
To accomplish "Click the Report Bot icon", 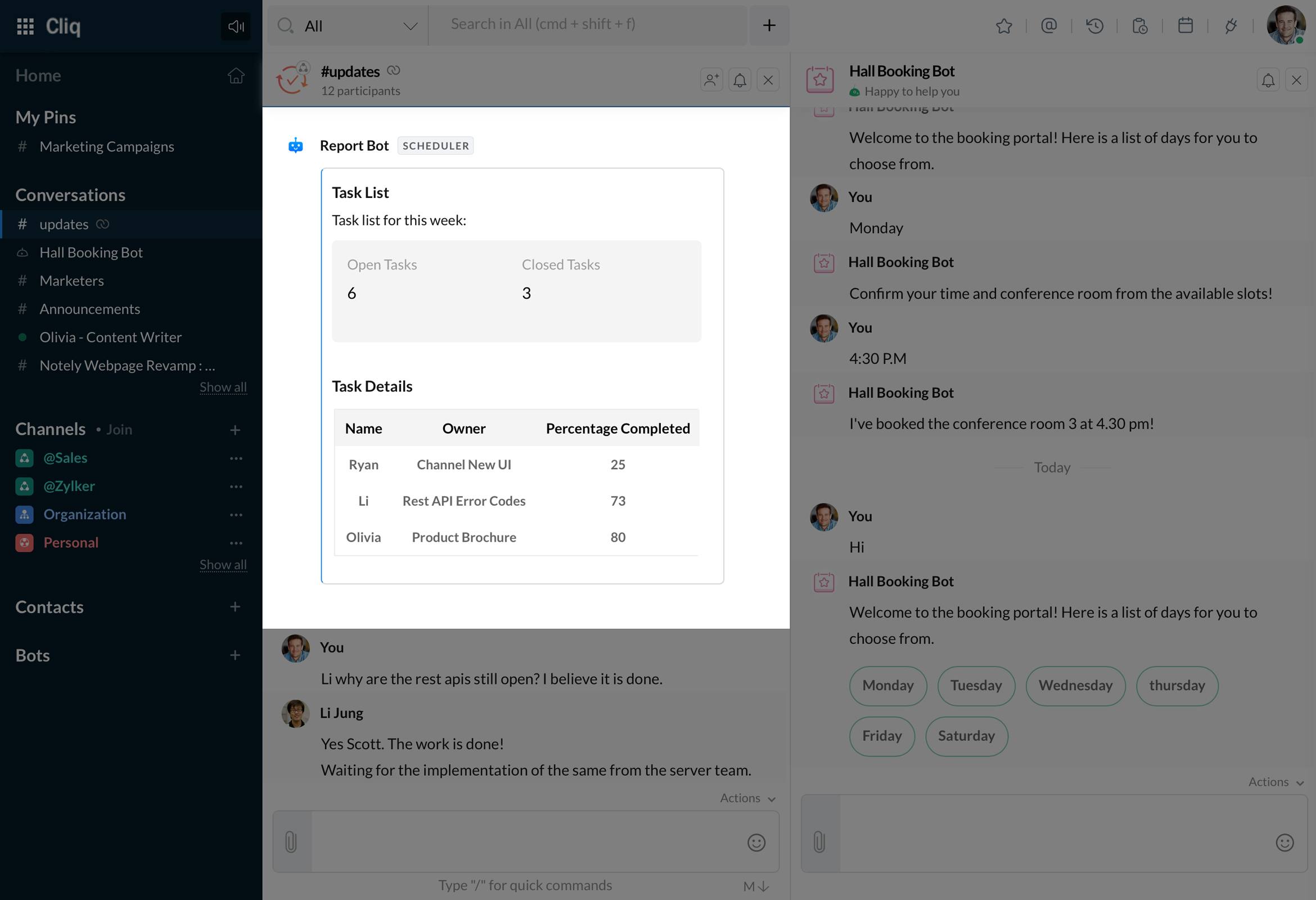I will [296, 146].
